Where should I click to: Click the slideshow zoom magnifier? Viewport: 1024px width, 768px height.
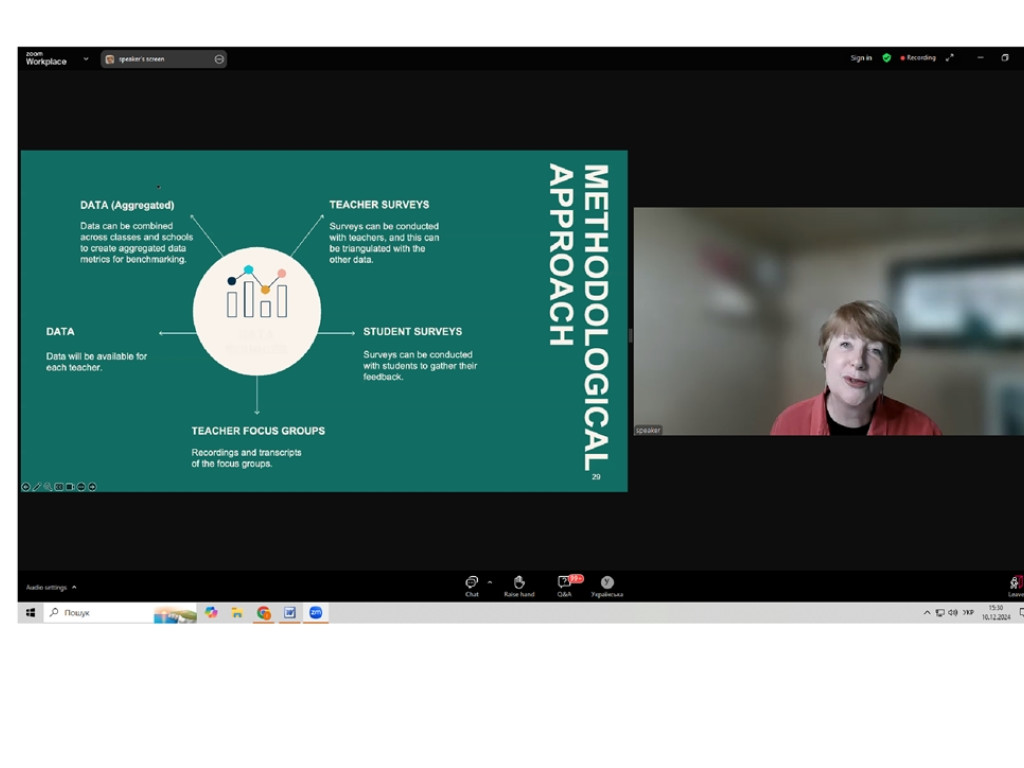point(48,487)
